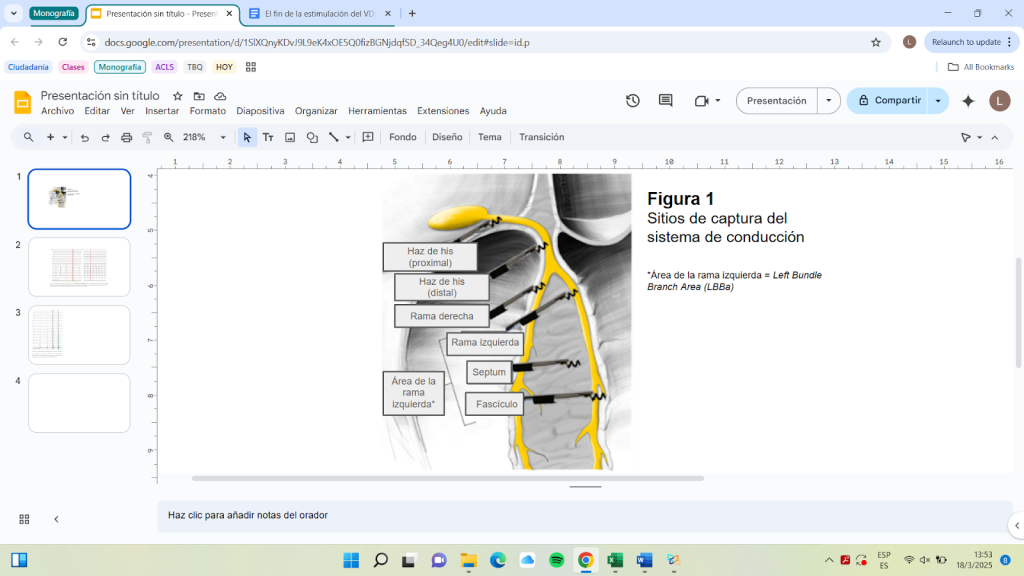Open version history clock icon
The width and height of the screenshot is (1024, 576).
[633, 101]
